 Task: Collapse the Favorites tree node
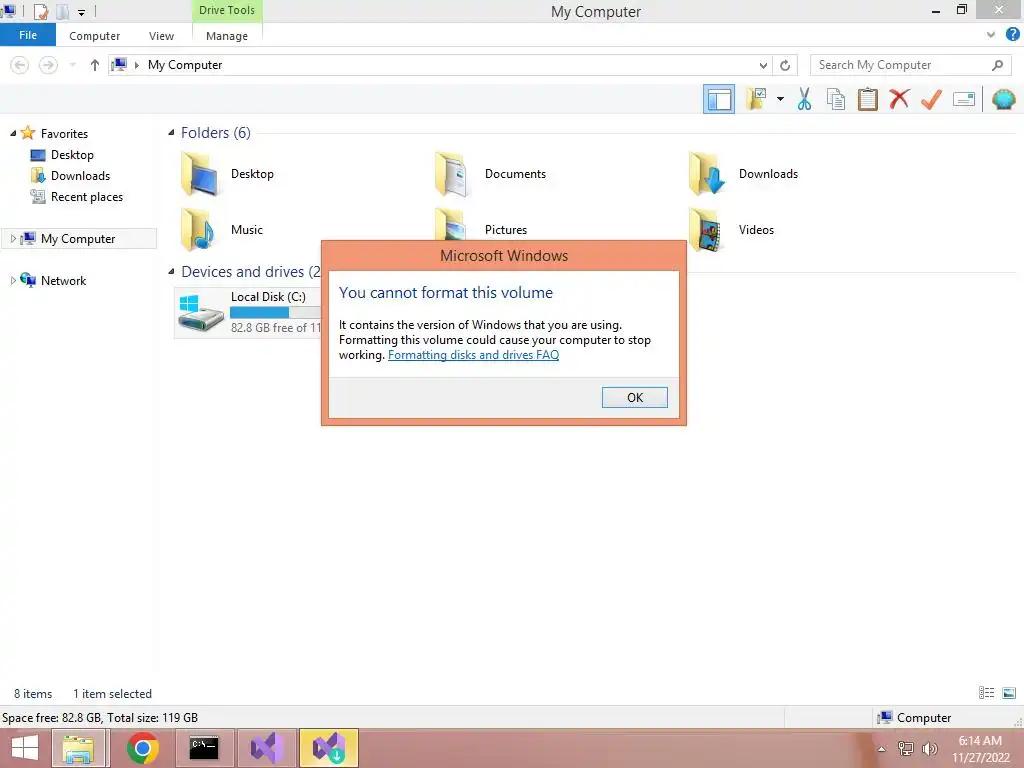pos(13,133)
